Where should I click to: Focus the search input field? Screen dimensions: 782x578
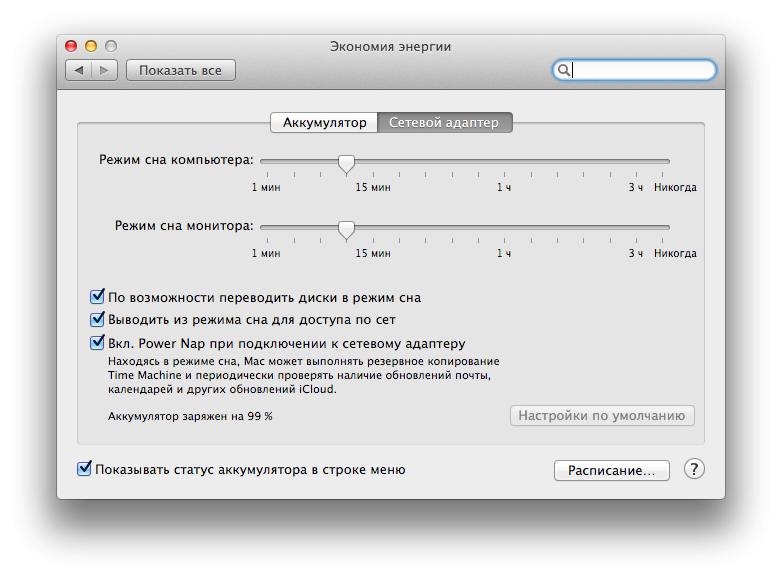634,70
